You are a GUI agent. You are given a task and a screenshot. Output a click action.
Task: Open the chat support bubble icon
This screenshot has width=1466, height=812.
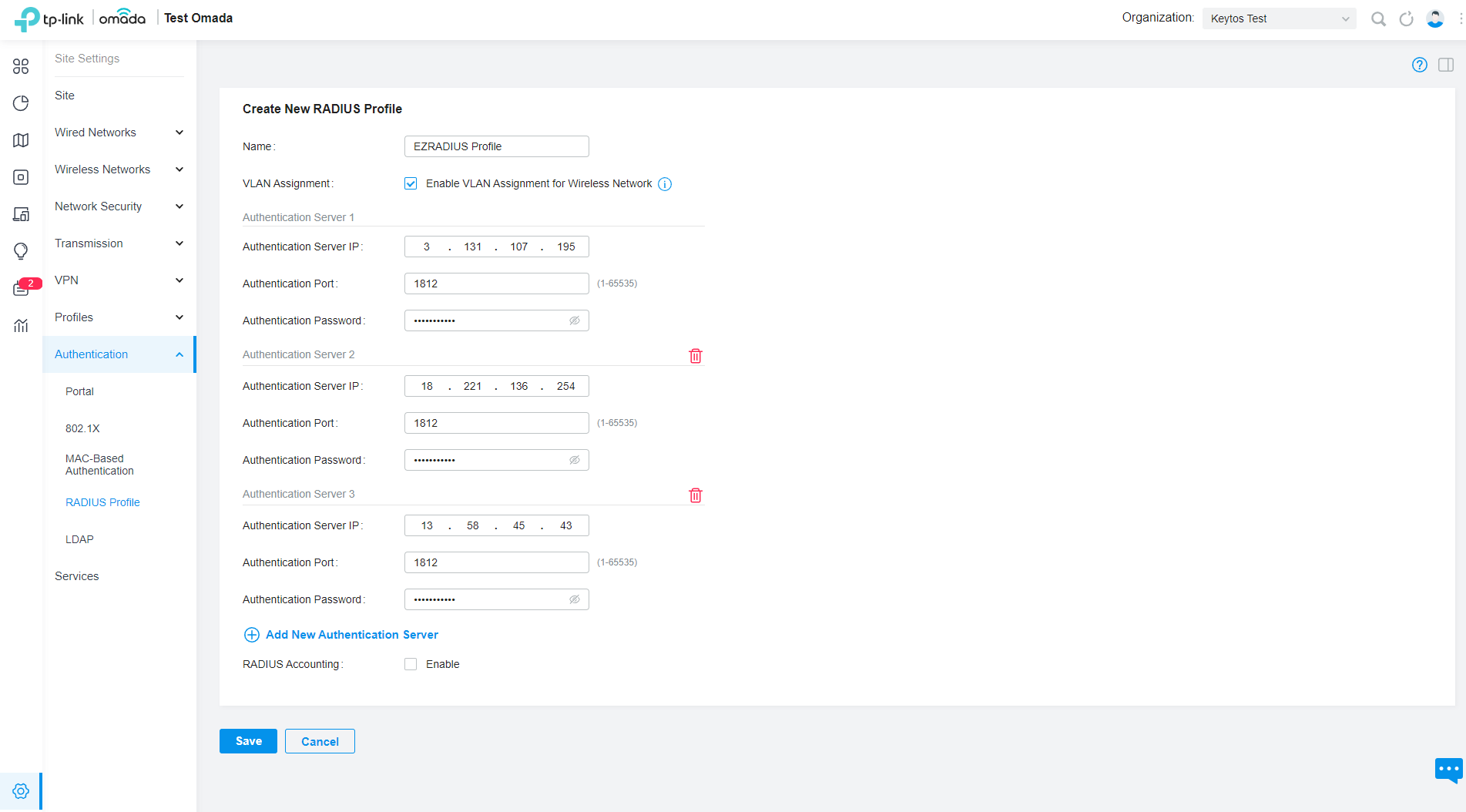point(1448,770)
